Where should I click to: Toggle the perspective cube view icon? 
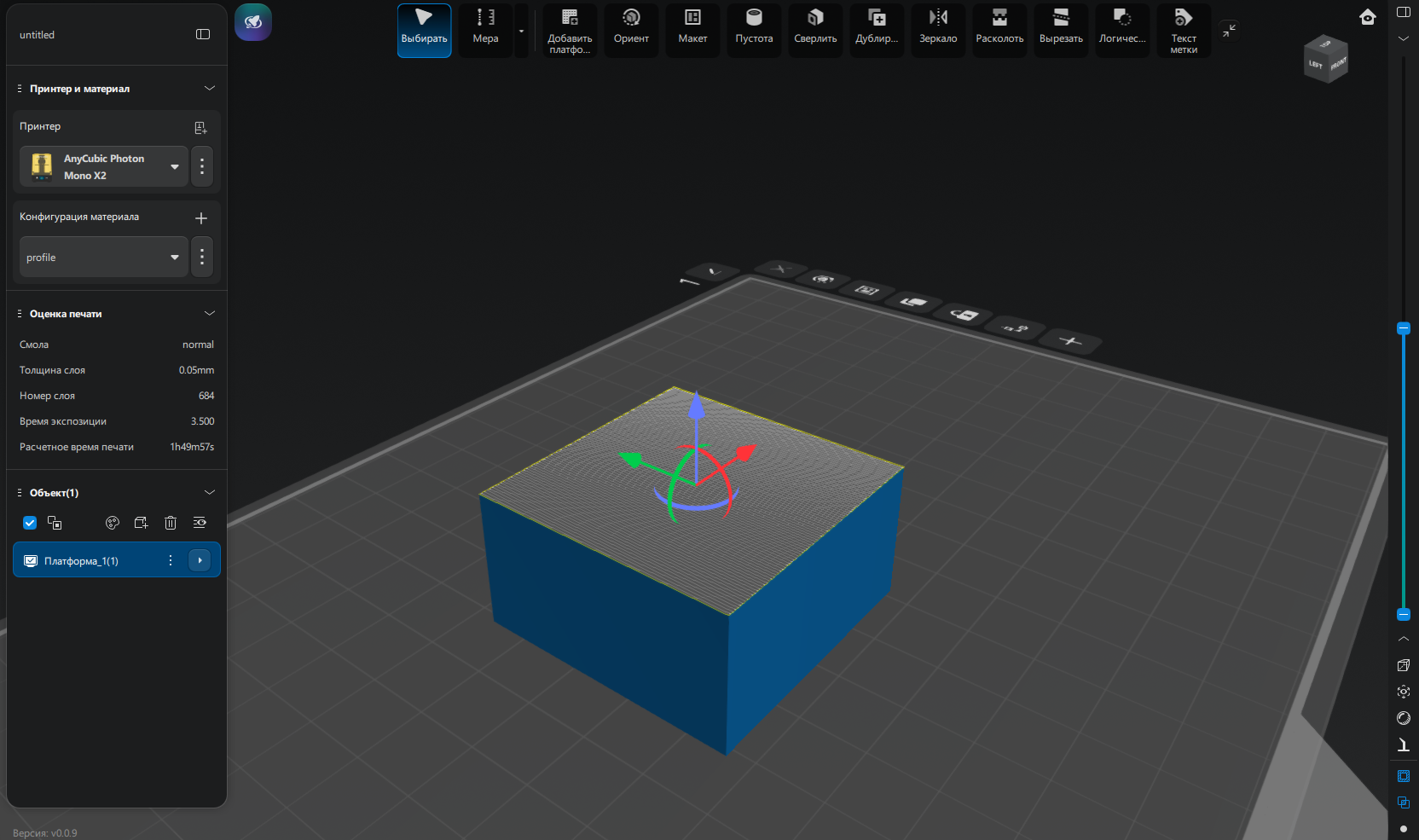click(x=1404, y=665)
